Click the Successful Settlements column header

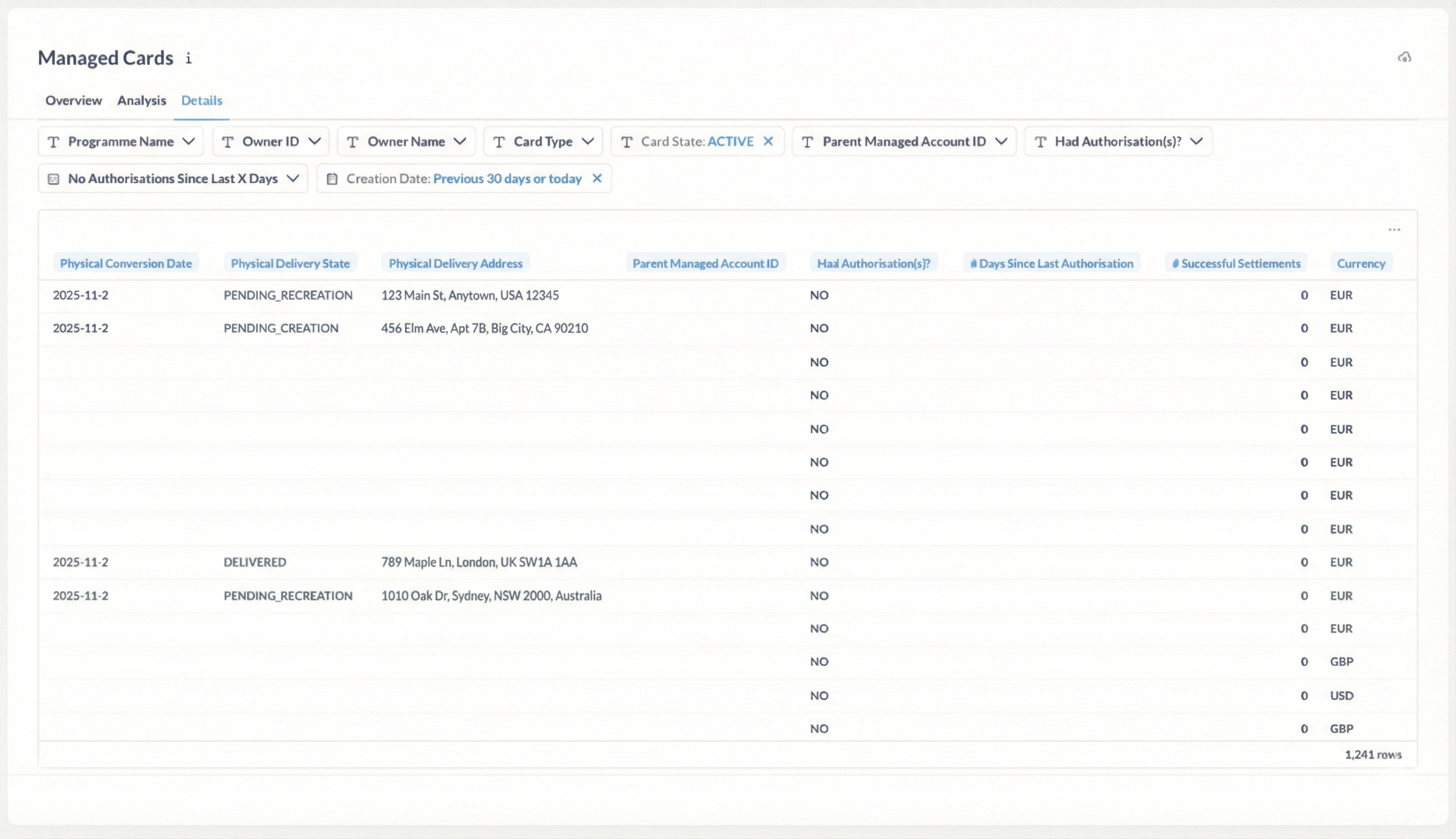coord(1236,263)
